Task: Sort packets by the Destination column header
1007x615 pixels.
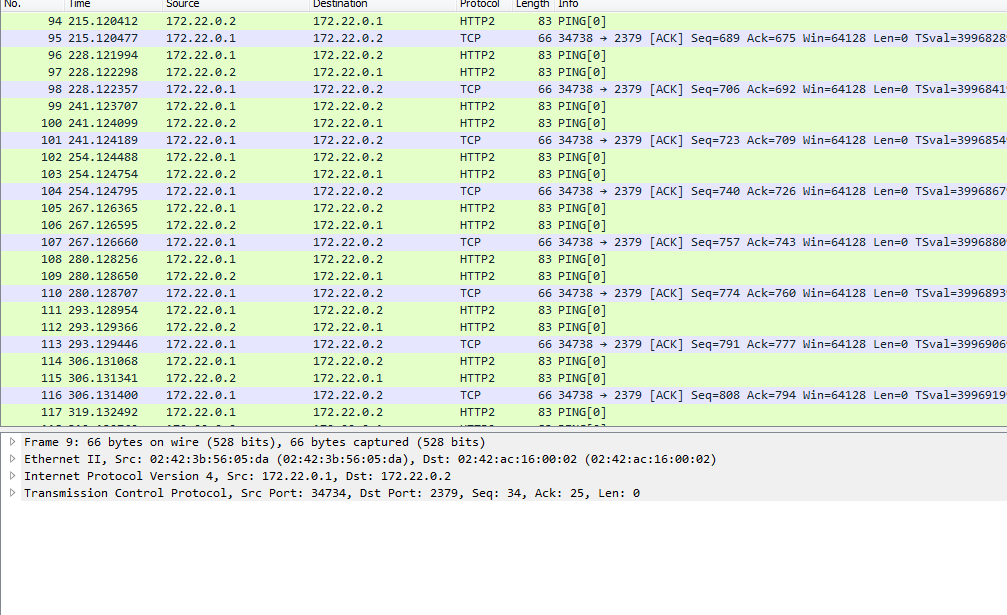Action: [382, 4]
